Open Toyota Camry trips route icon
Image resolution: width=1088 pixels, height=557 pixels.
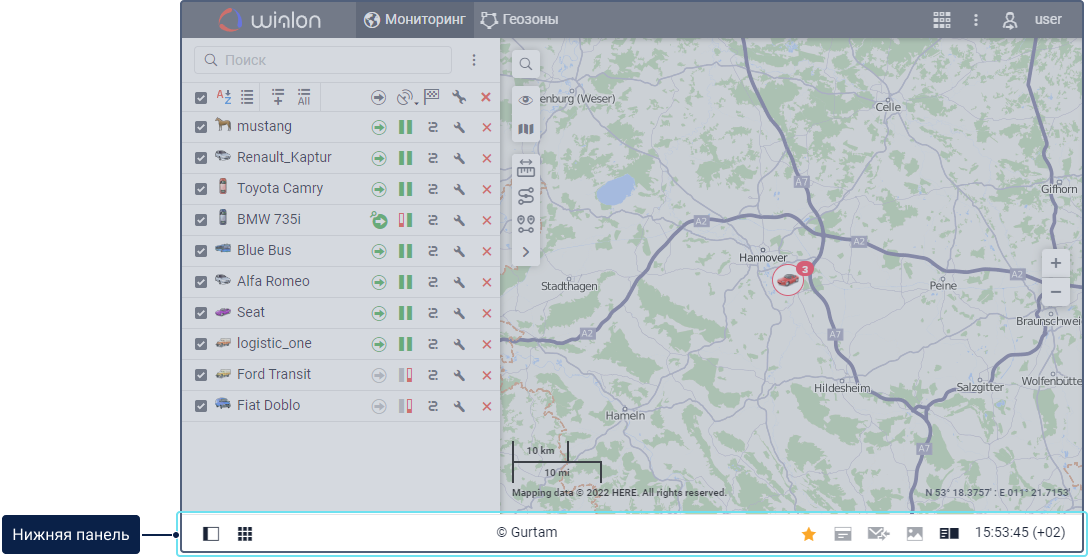tap(432, 189)
